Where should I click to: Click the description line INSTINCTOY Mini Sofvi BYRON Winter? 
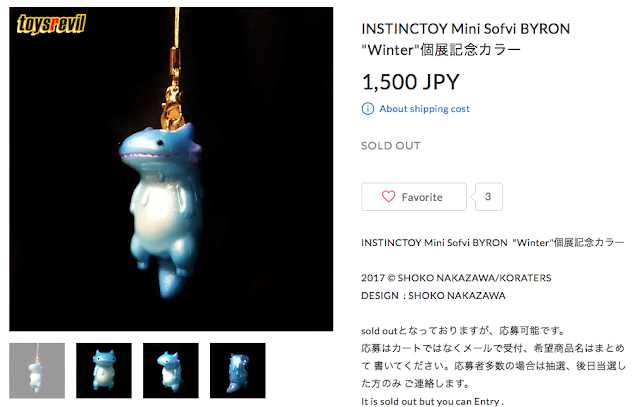[x=493, y=242]
